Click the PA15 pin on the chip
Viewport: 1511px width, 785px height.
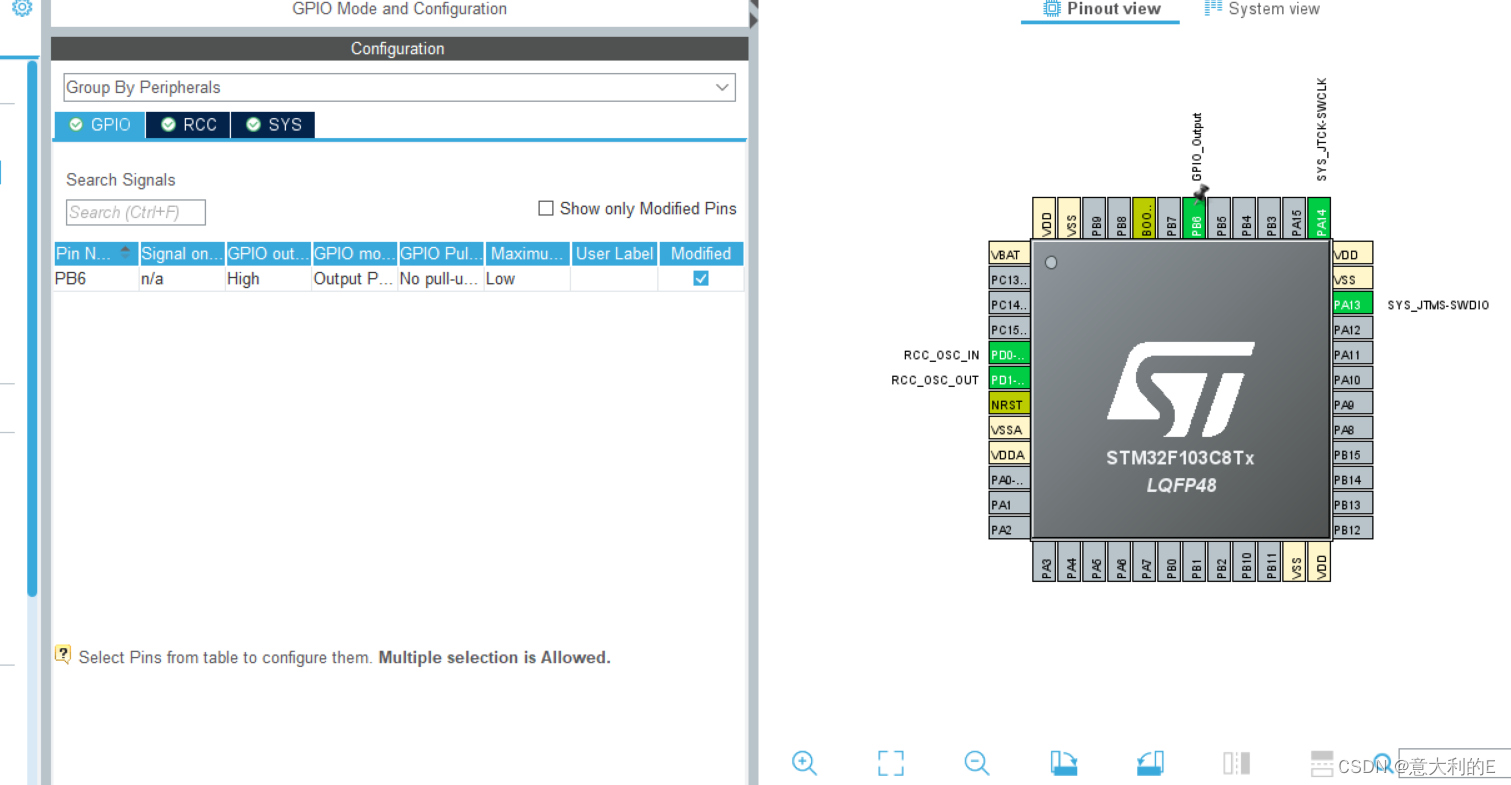point(1295,217)
